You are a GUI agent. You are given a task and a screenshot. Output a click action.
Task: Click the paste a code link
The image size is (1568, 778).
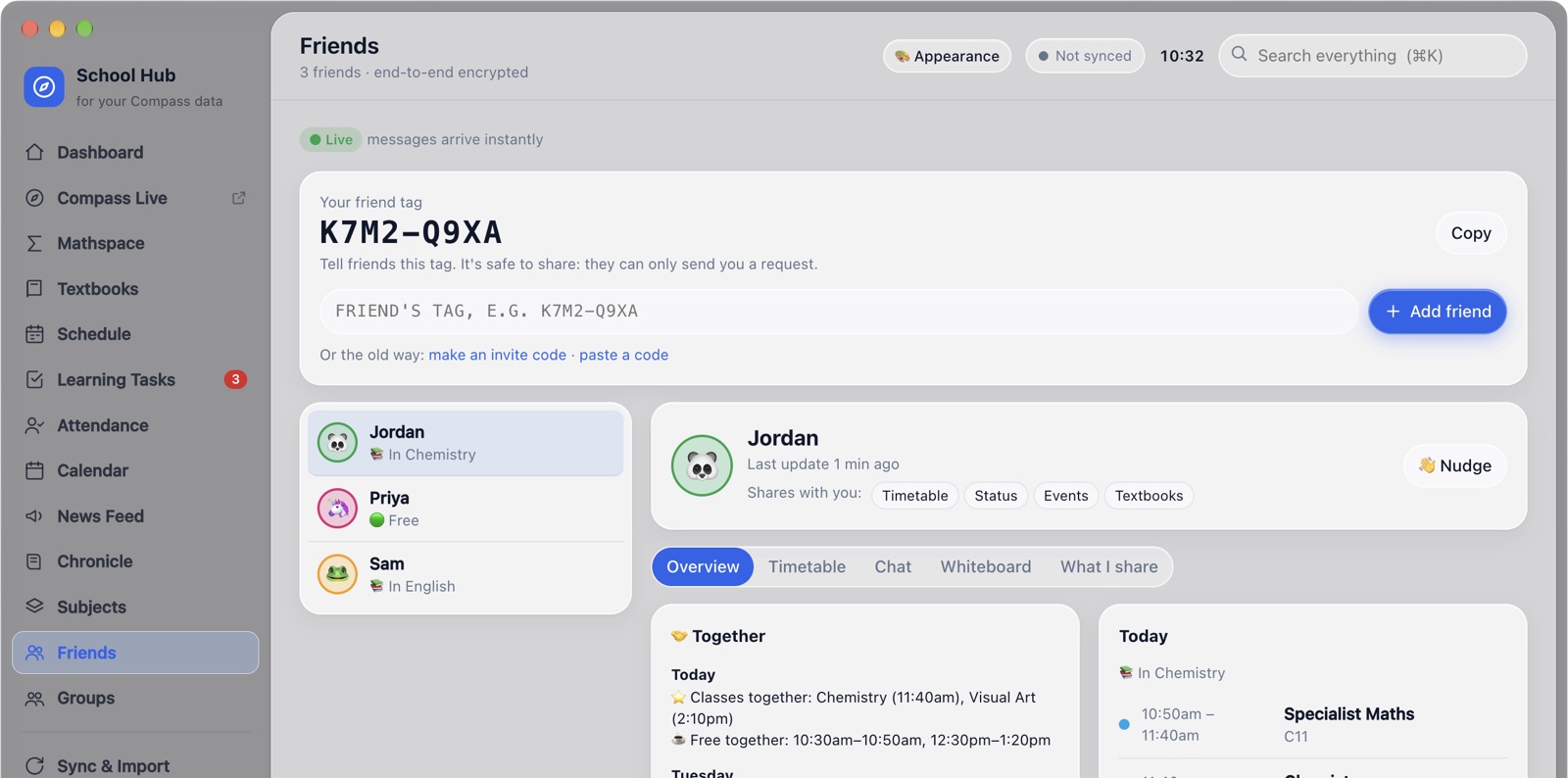pyautogui.click(x=623, y=355)
